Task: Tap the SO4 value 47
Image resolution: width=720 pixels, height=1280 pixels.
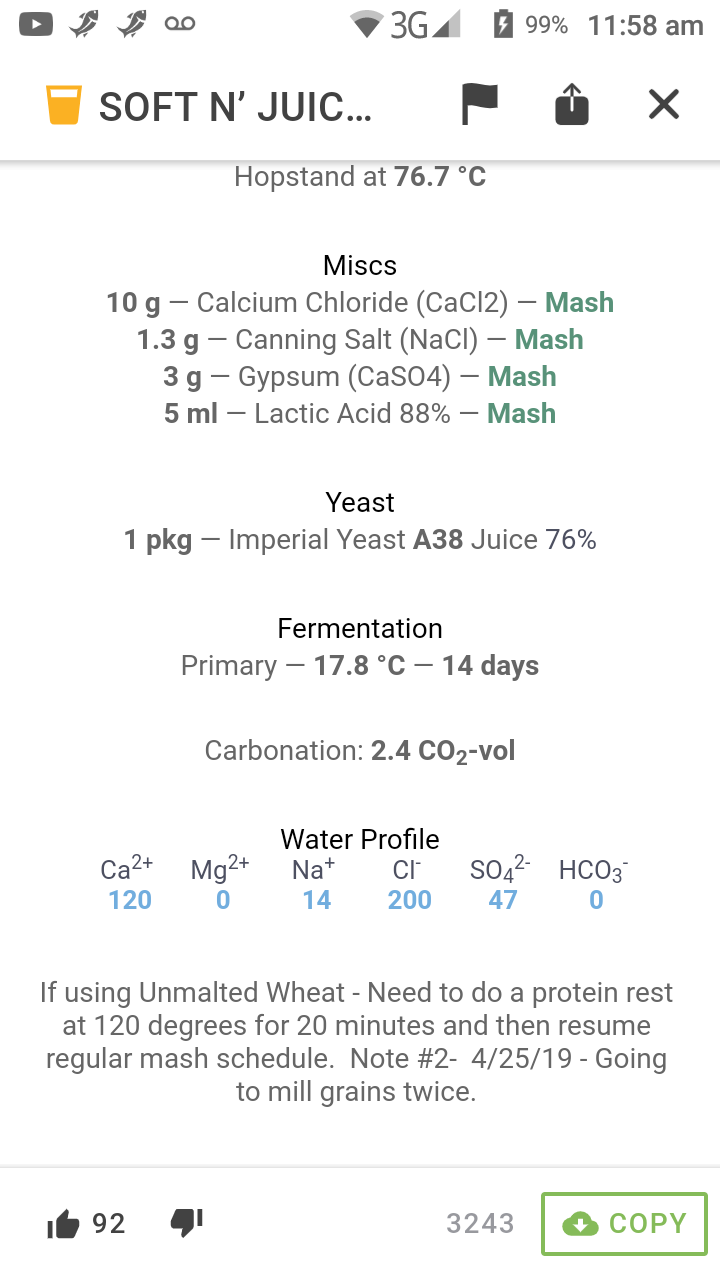Action: click(503, 900)
